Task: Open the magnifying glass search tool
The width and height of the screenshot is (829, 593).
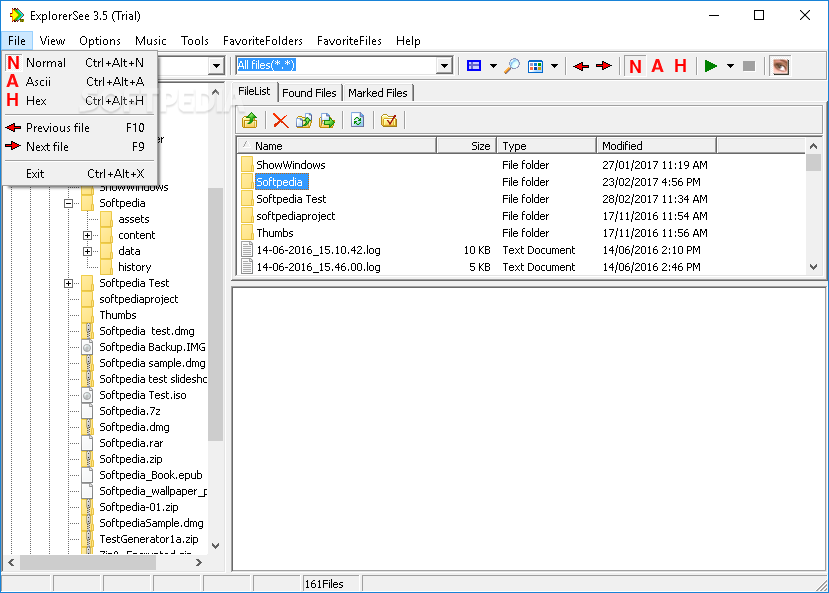Action: coord(512,66)
